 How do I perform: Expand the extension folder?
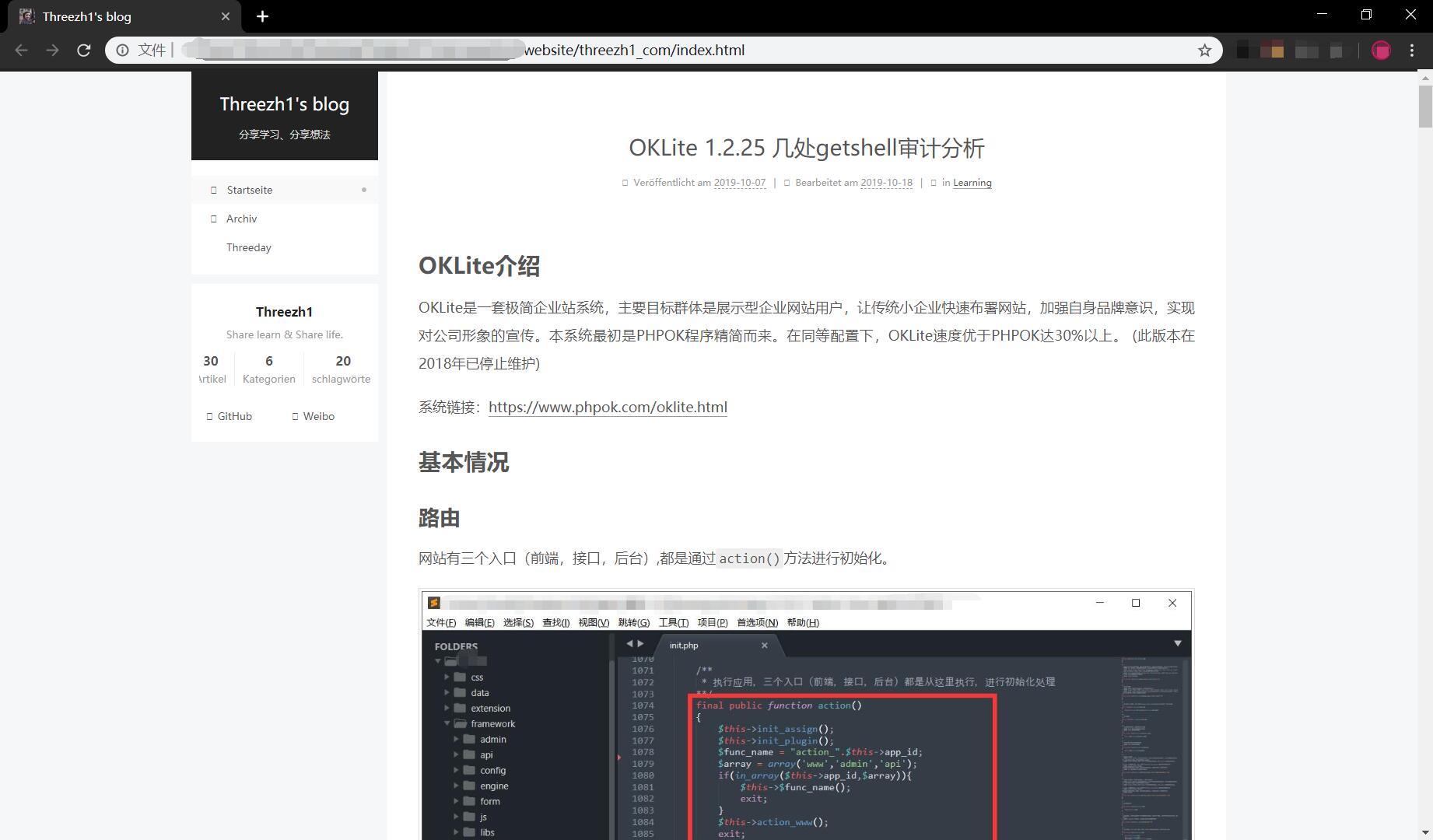tap(447, 709)
